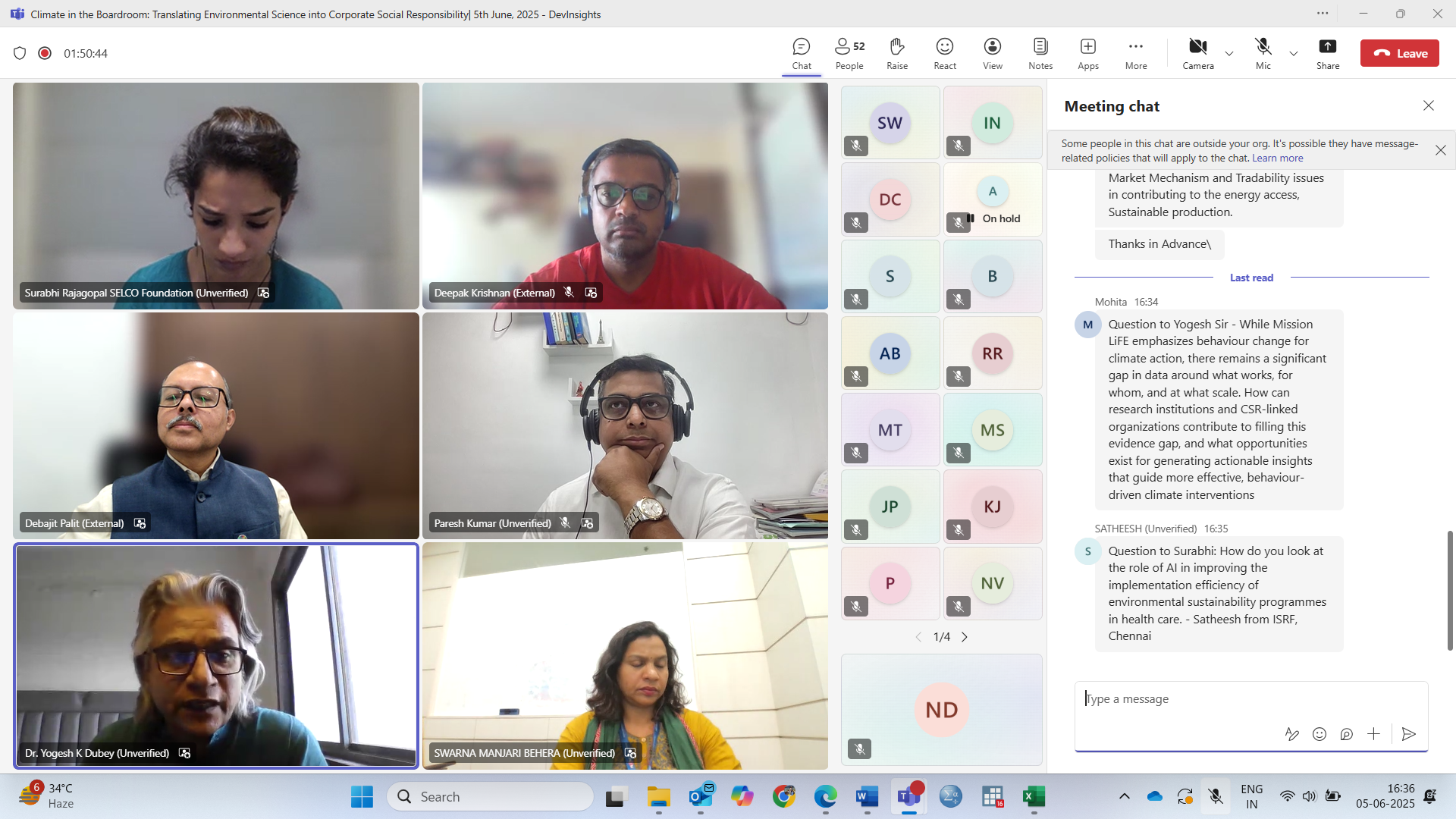Open Chrome from the taskbar

[783, 796]
